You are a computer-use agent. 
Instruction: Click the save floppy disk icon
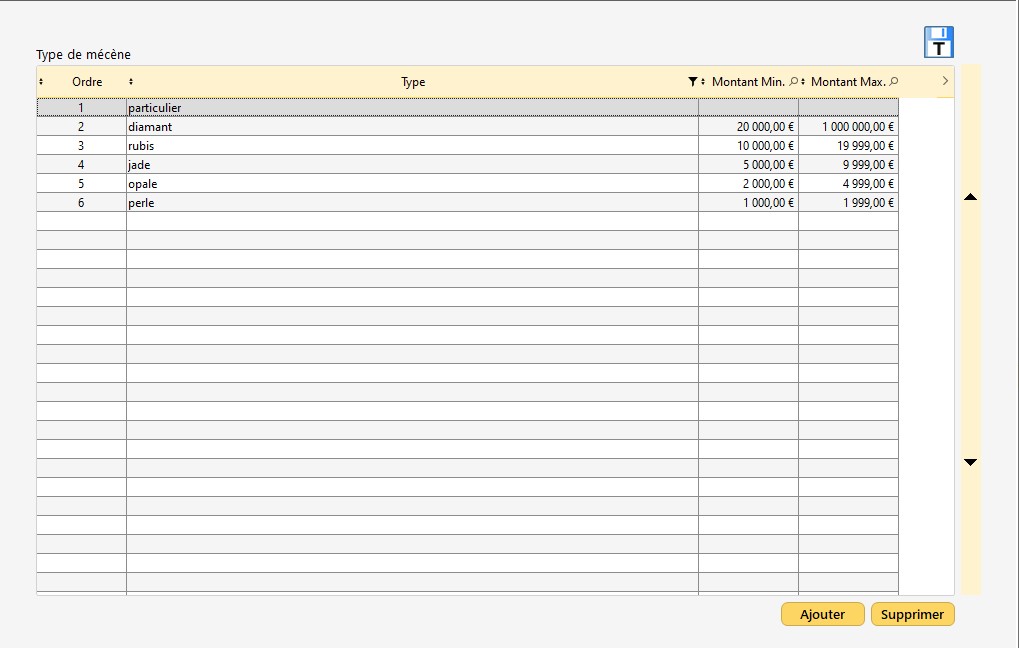pyautogui.click(x=938, y=42)
